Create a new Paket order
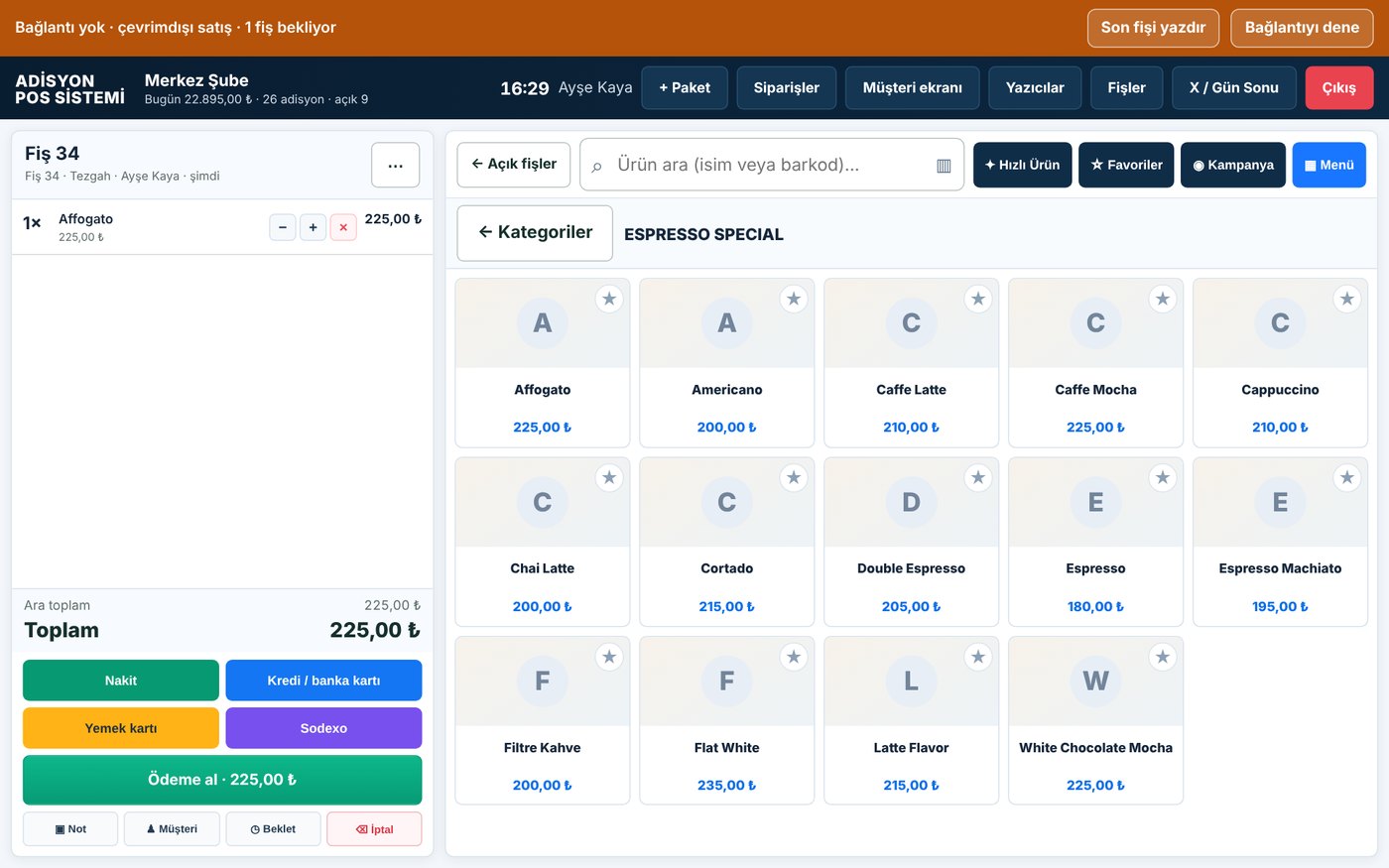The width and height of the screenshot is (1389, 868). pyautogui.click(x=685, y=87)
